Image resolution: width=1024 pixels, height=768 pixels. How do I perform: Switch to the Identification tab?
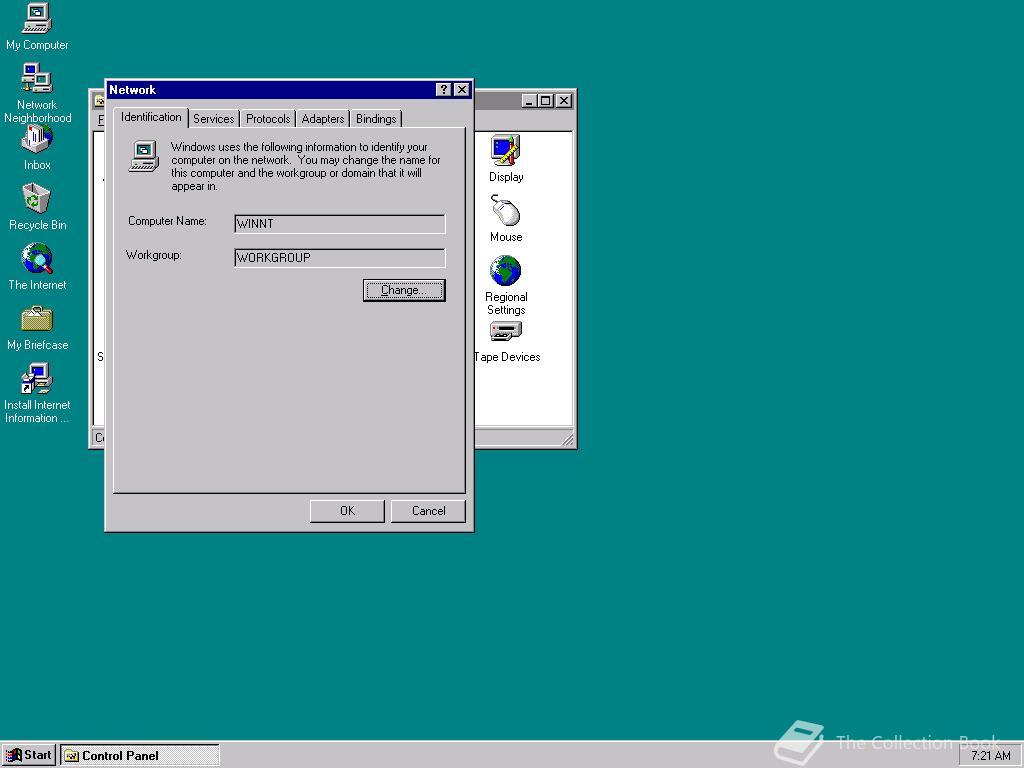151,117
